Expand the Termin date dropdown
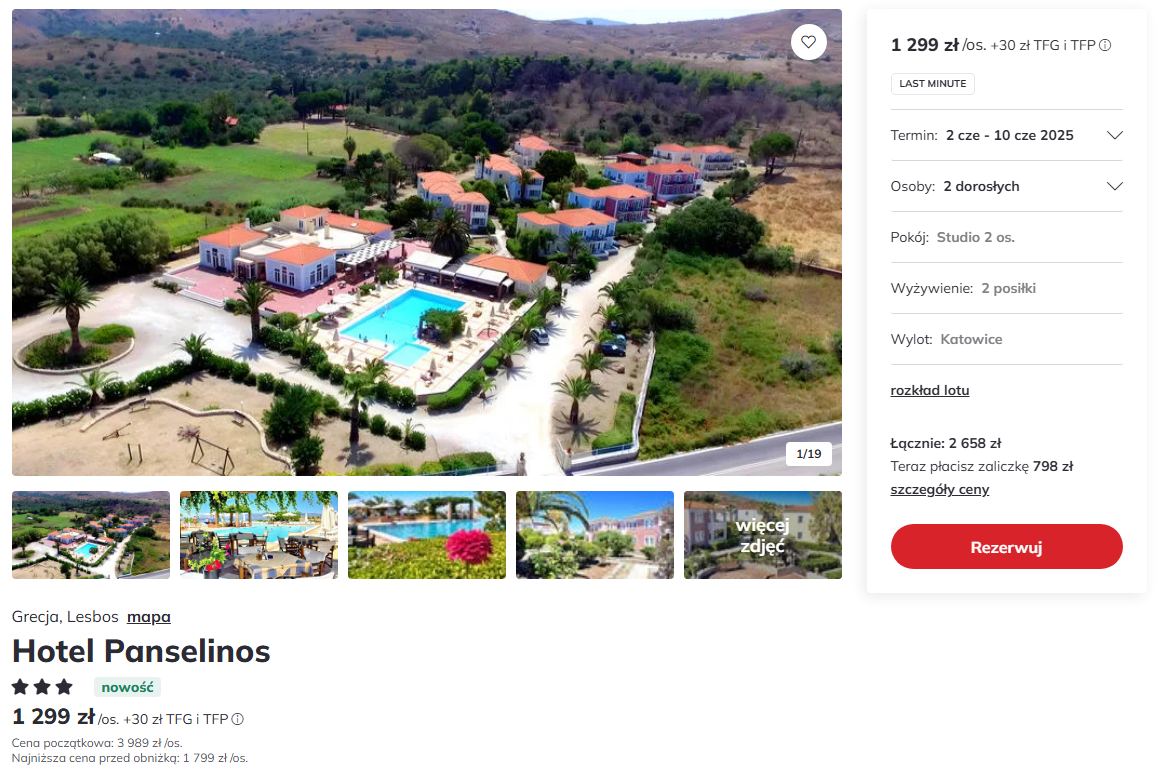Screen dimensions: 1173x781 (1114, 135)
